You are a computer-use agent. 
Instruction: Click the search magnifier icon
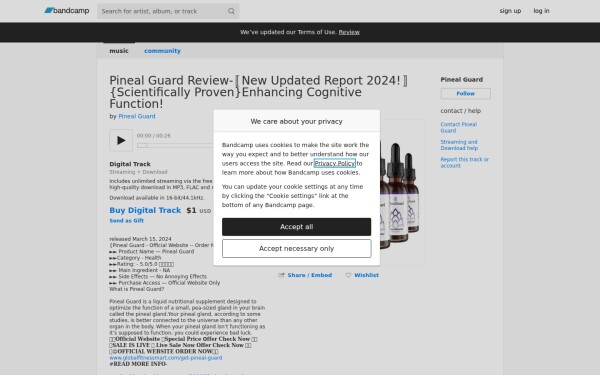pyautogui.click(x=231, y=11)
